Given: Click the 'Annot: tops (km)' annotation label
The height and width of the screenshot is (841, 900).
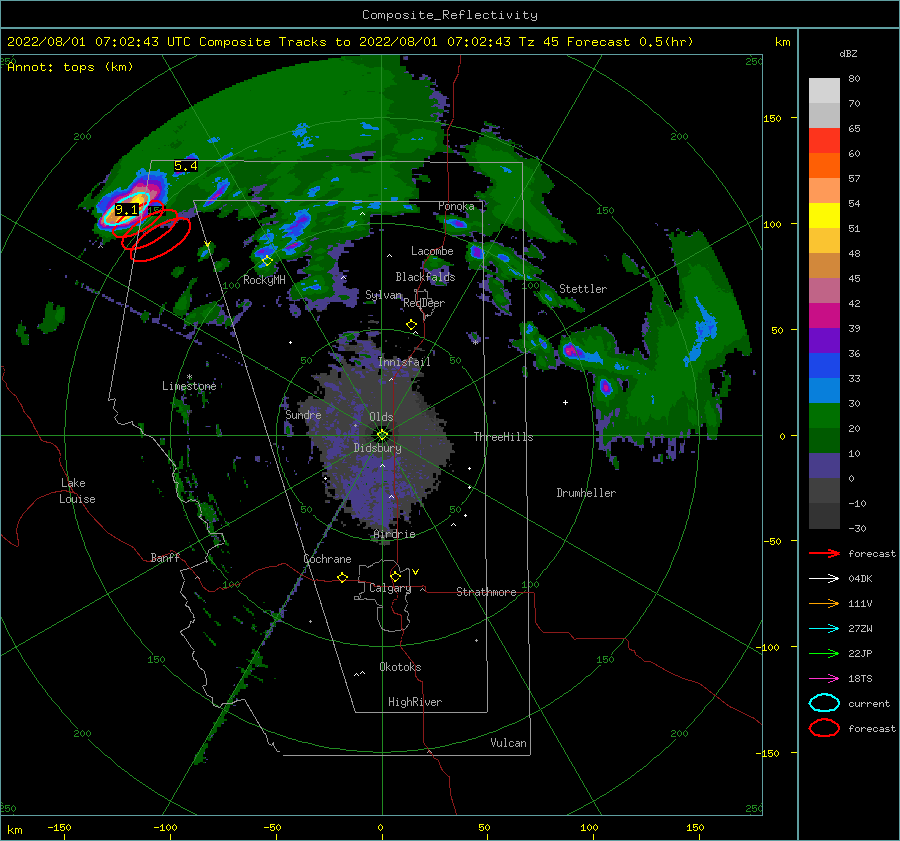Looking at the screenshot, I should tap(70, 67).
